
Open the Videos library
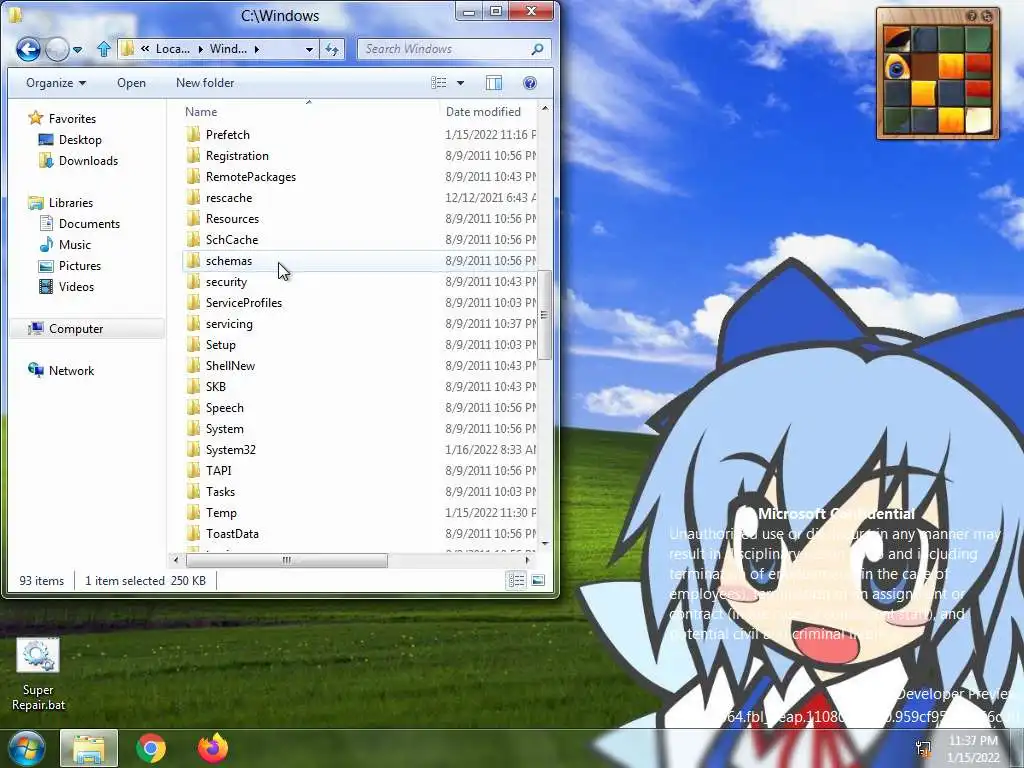point(66,287)
